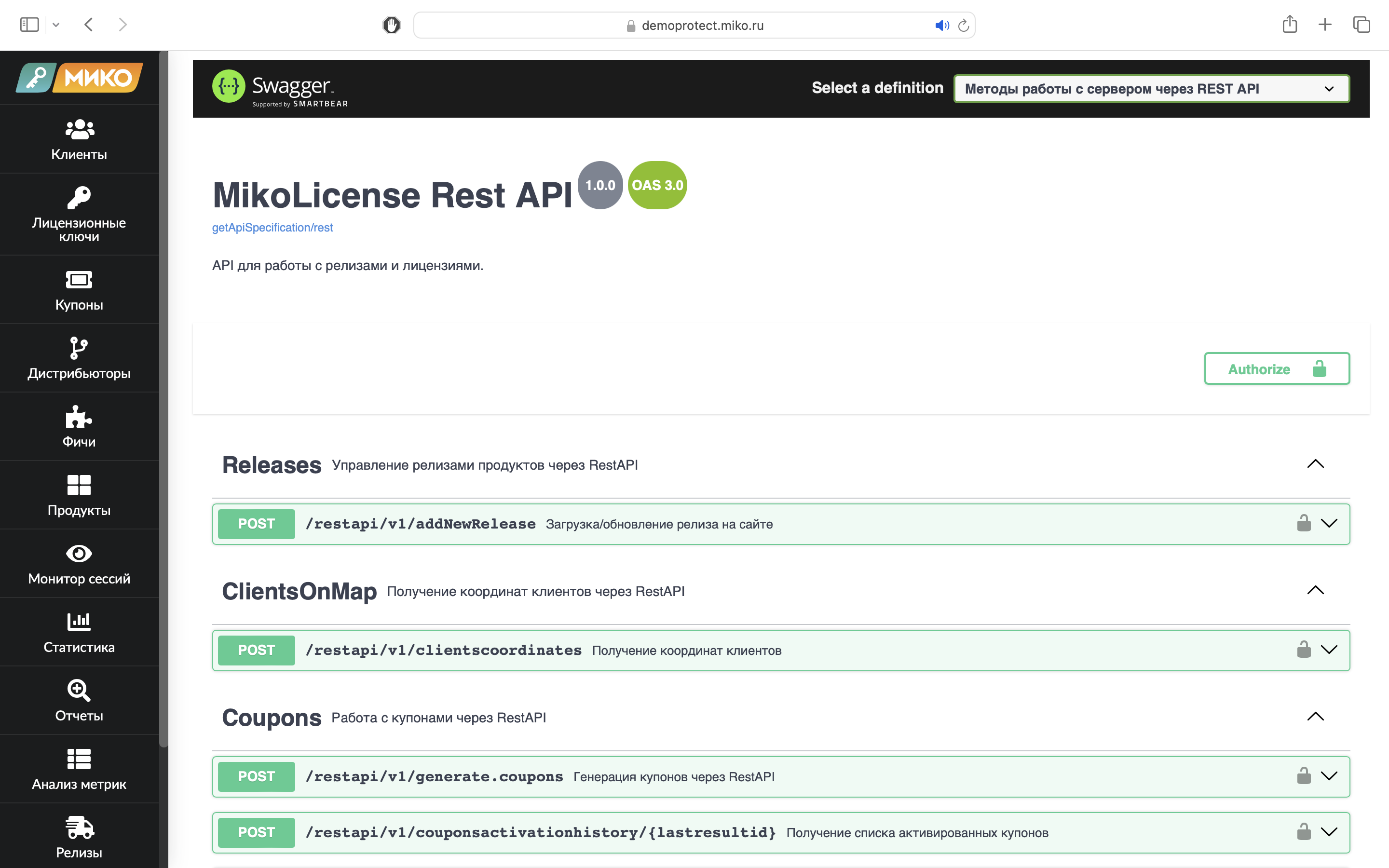The width and height of the screenshot is (1389, 868).
Task: Open the Релизы truck icon
Action: 79,827
